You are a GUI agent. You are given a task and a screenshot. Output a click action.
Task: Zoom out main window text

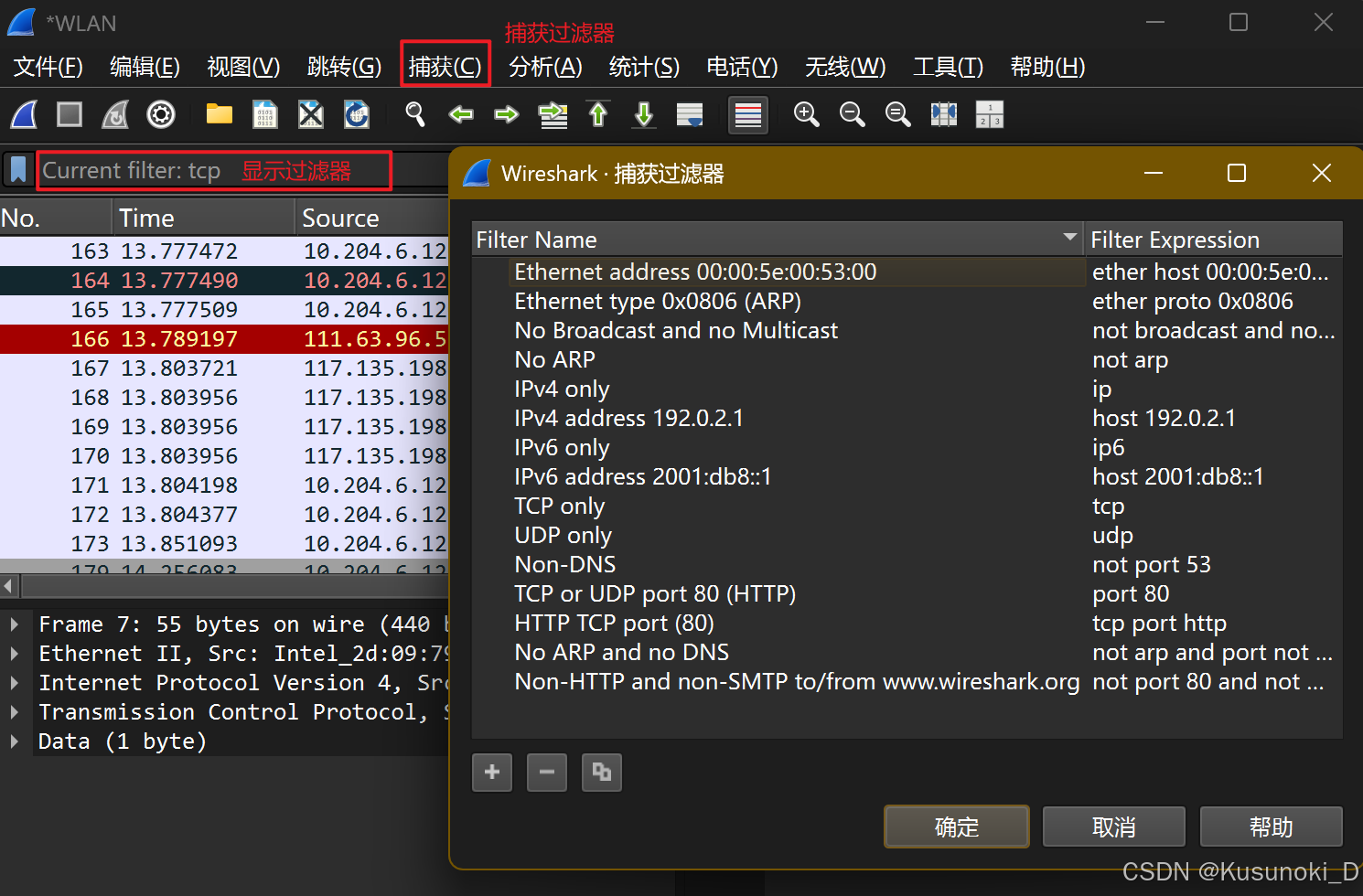(x=852, y=114)
